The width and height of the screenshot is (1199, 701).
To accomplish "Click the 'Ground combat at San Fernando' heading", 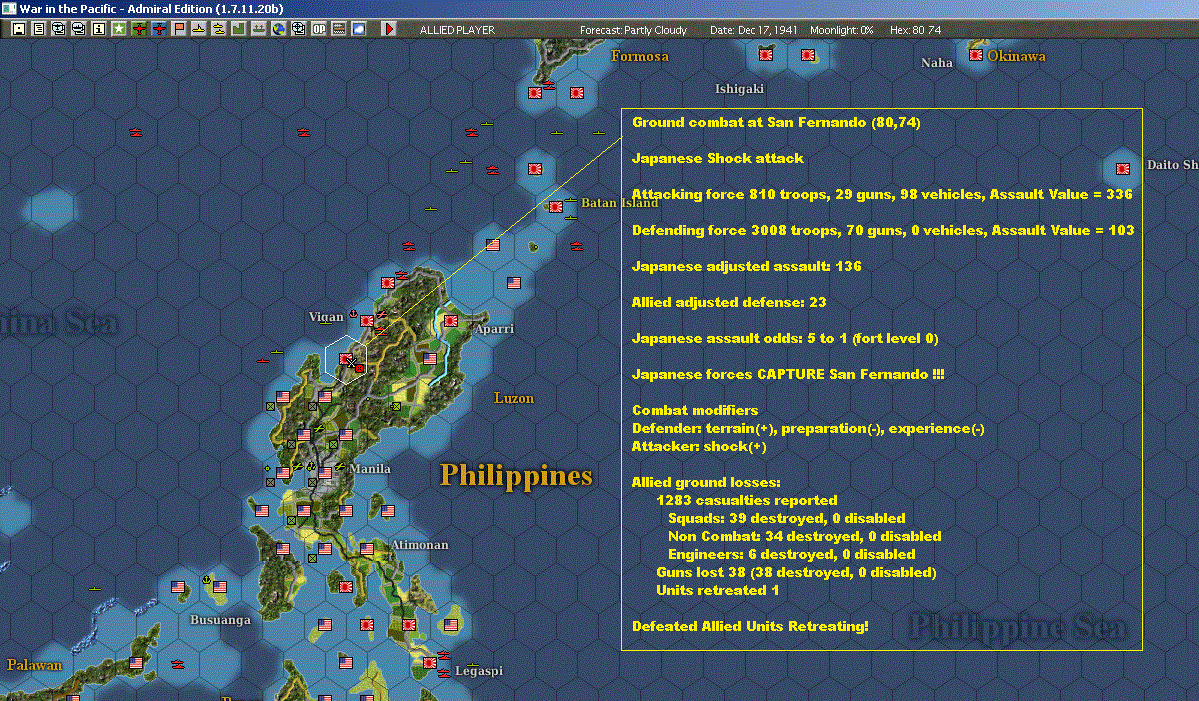I will (776, 122).
